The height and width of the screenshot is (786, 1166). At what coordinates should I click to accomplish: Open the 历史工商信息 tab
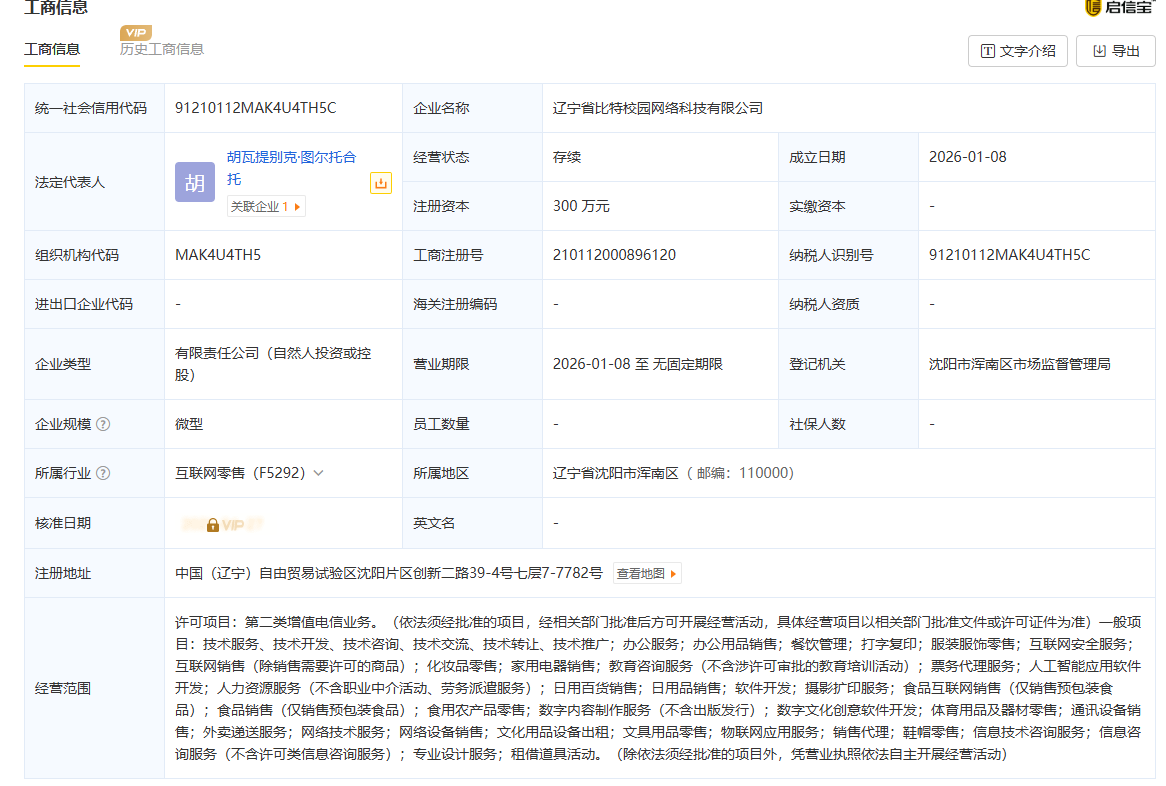click(161, 49)
